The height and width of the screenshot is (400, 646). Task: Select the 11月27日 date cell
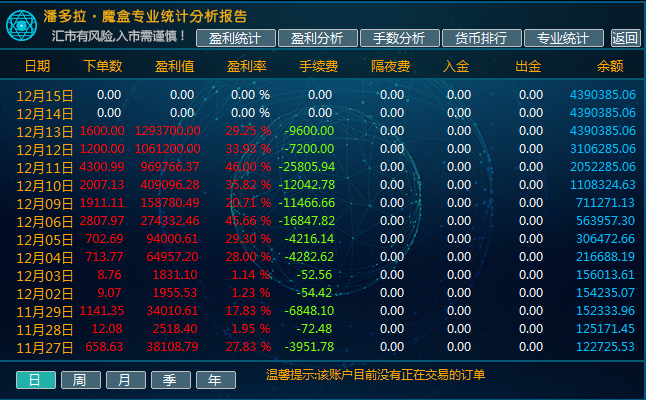tap(44, 348)
